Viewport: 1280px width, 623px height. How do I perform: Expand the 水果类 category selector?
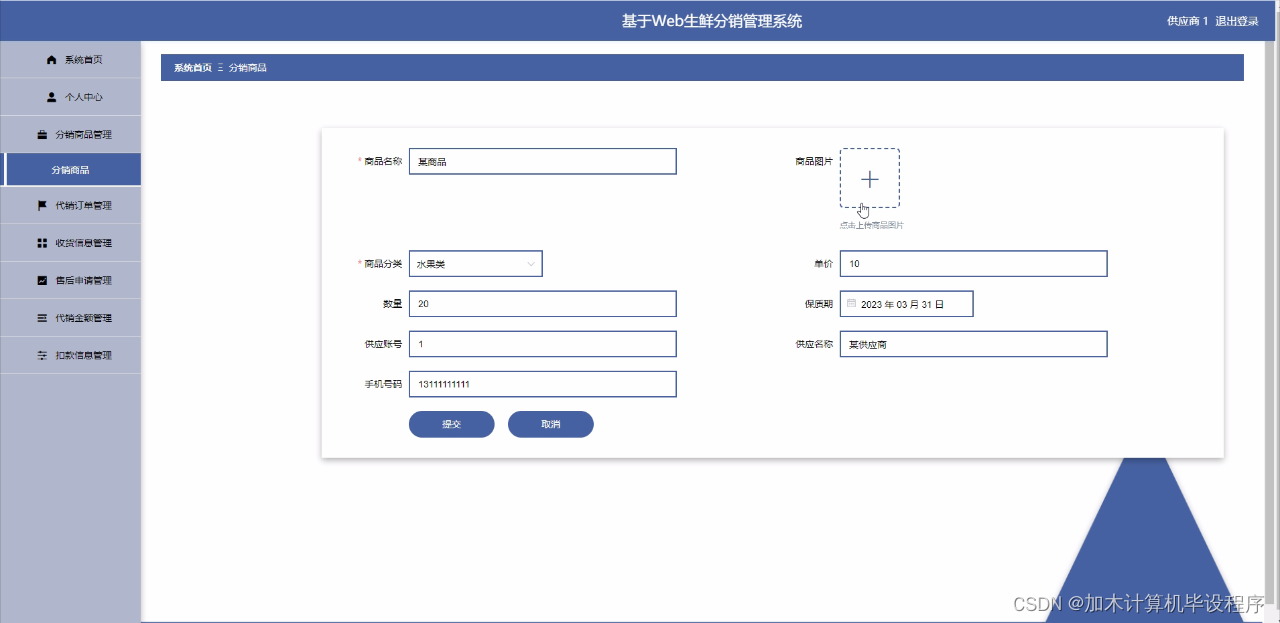pyautogui.click(x=475, y=263)
